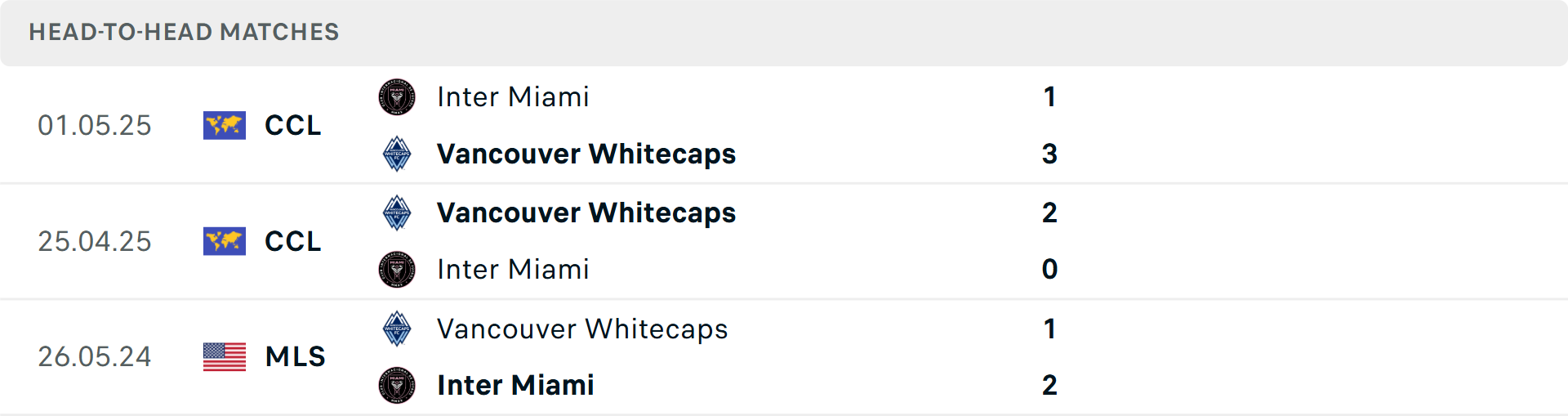Click the 25.04.25 match date

[95, 242]
